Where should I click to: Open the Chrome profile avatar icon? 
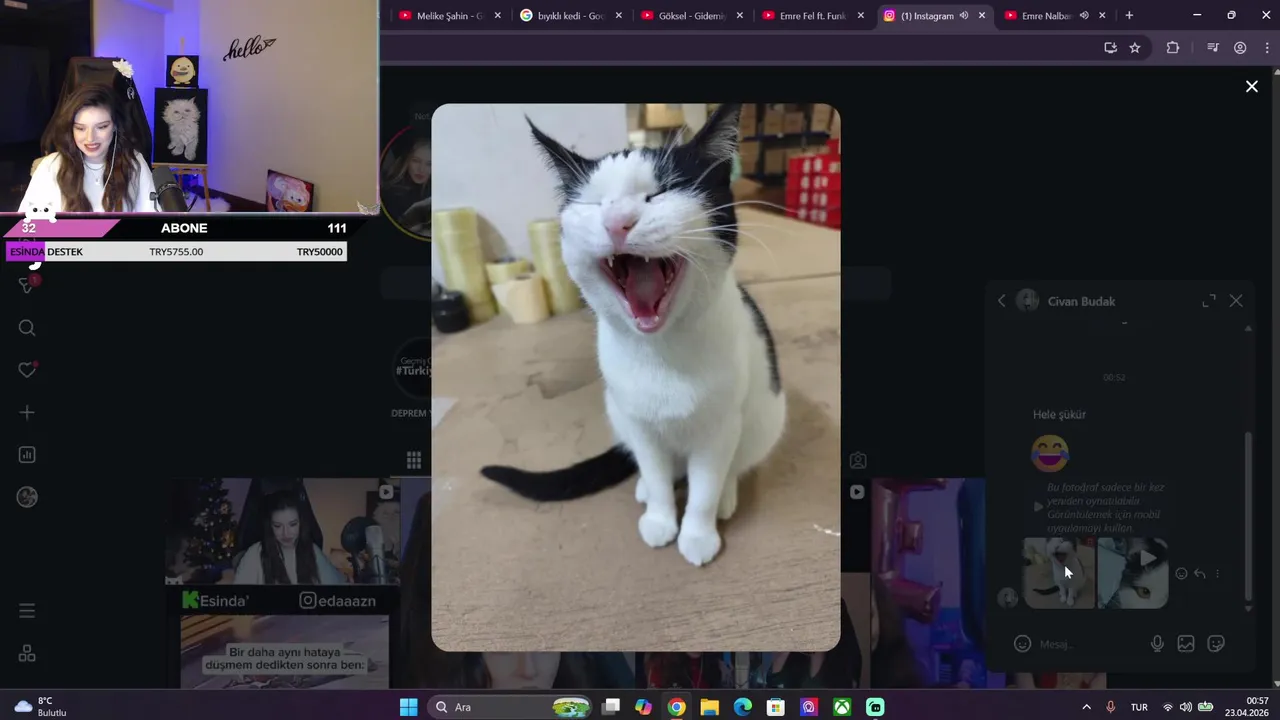point(1240,47)
